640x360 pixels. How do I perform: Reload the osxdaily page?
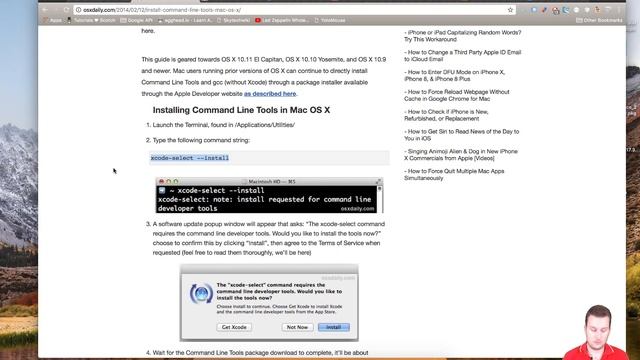(67, 10)
